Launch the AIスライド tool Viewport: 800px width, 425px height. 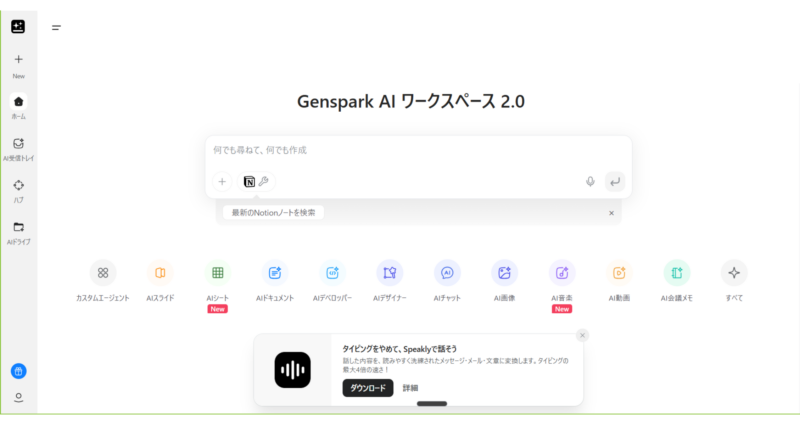[160, 273]
